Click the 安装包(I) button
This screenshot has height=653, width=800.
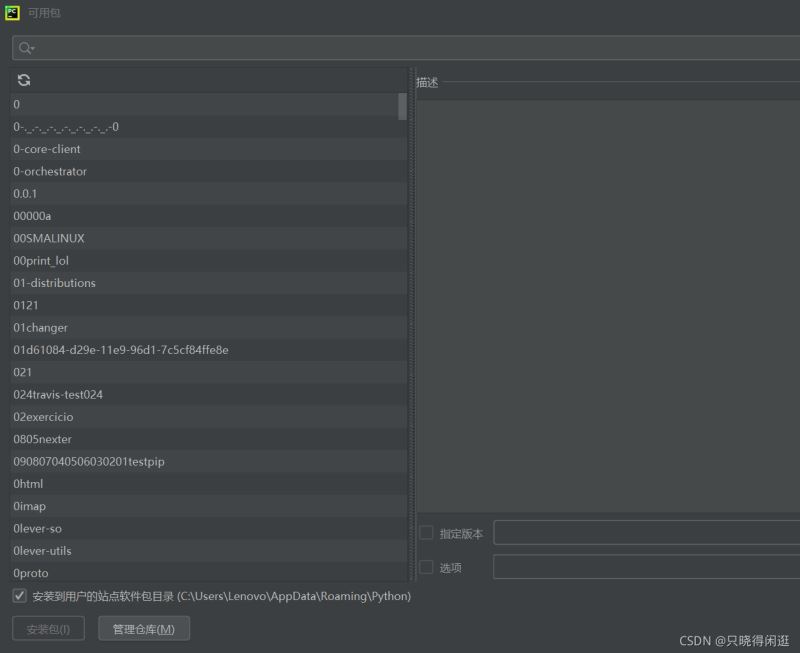pos(48,629)
